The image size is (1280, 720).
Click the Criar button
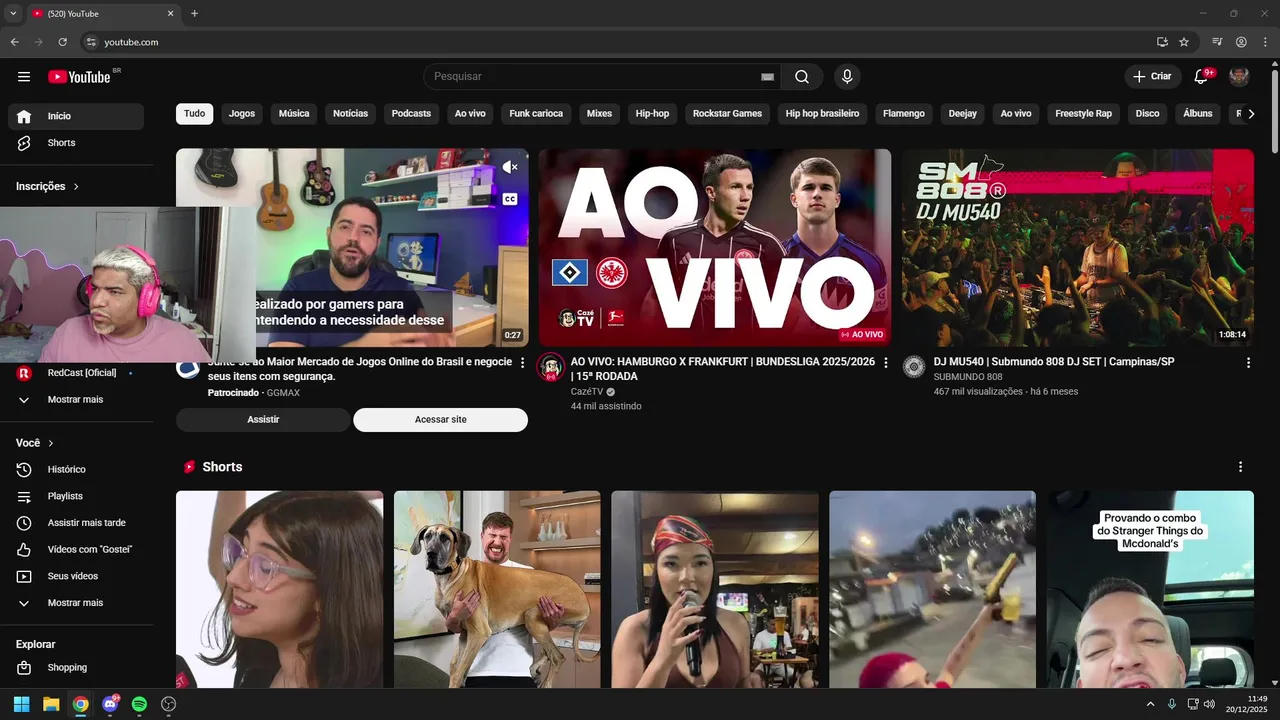(x=1152, y=77)
